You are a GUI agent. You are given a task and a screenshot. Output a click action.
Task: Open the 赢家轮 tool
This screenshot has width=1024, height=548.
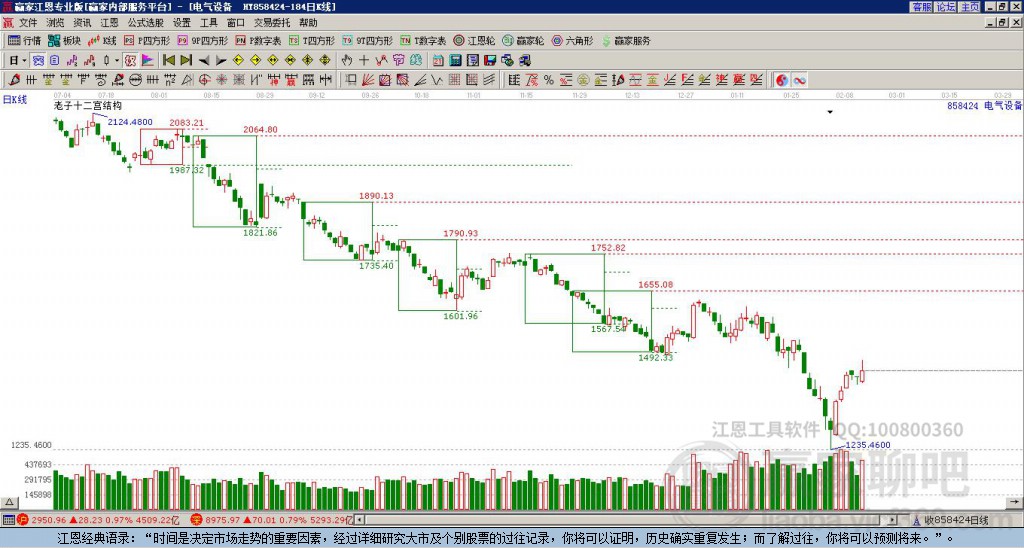[x=523, y=40]
